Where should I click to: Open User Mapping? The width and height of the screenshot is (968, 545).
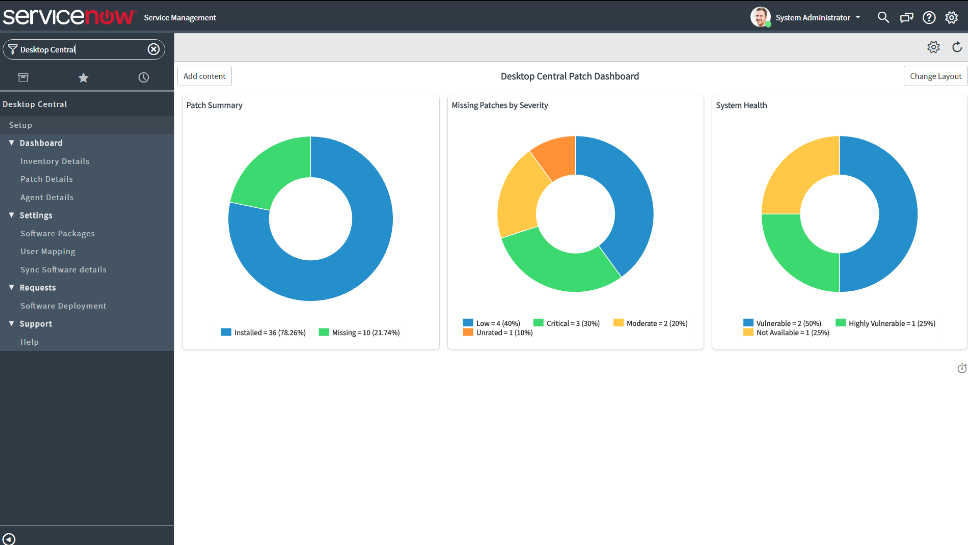click(x=48, y=251)
